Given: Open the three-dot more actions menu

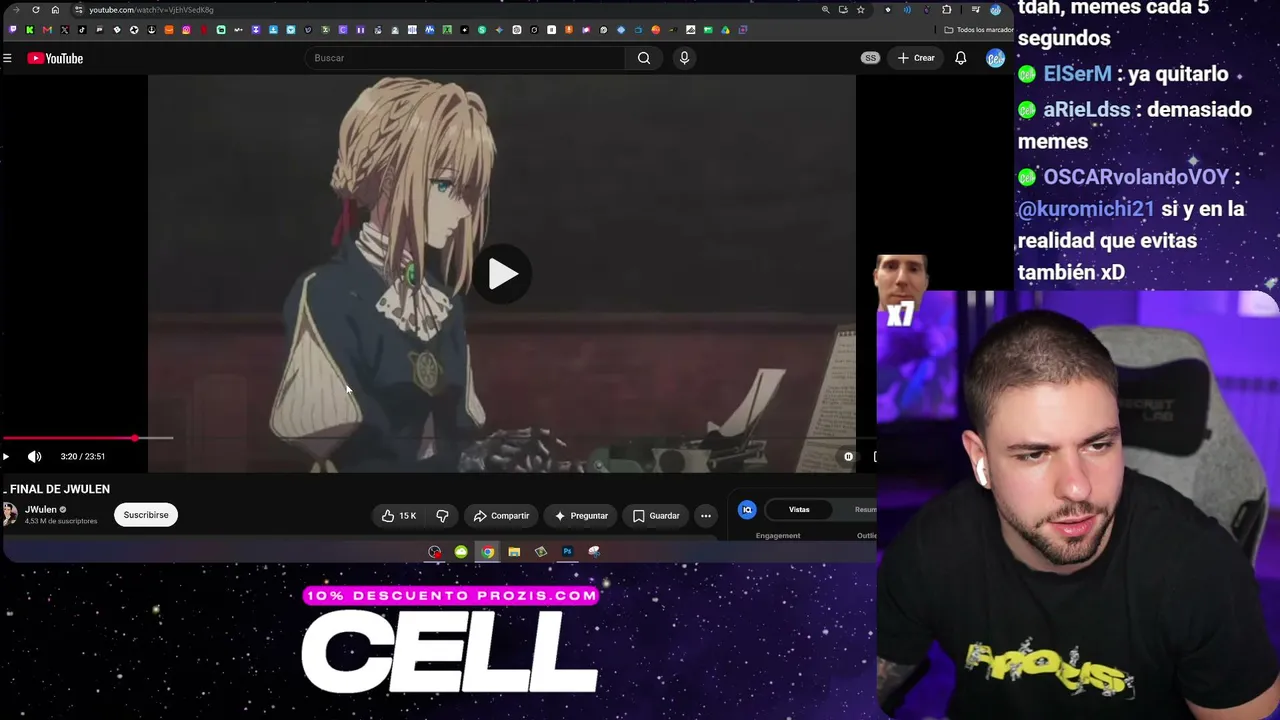Looking at the screenshot, I should (706, 516).
